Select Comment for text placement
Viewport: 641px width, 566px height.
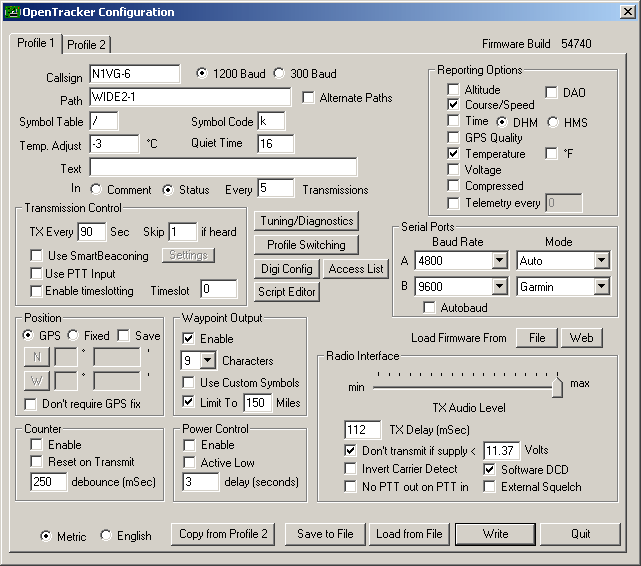pyautogui.click(x=96, y=189)
